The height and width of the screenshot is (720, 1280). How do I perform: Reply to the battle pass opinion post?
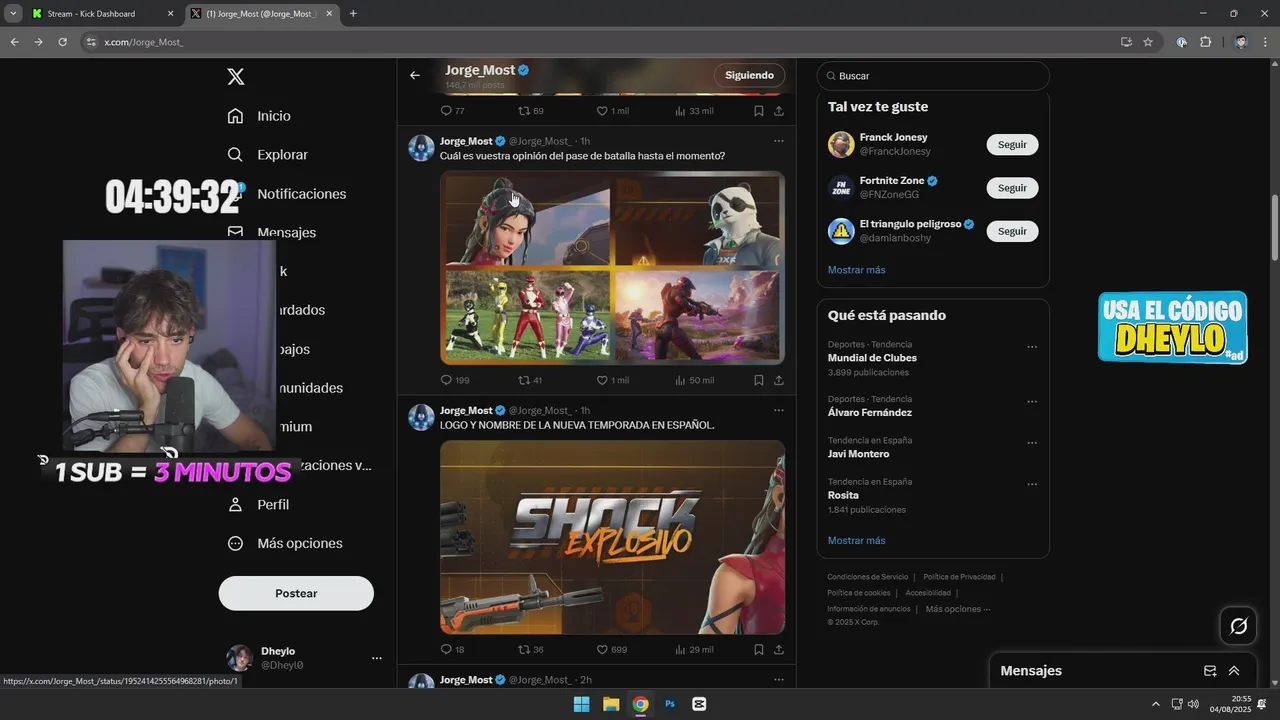(x=454, y=380)
